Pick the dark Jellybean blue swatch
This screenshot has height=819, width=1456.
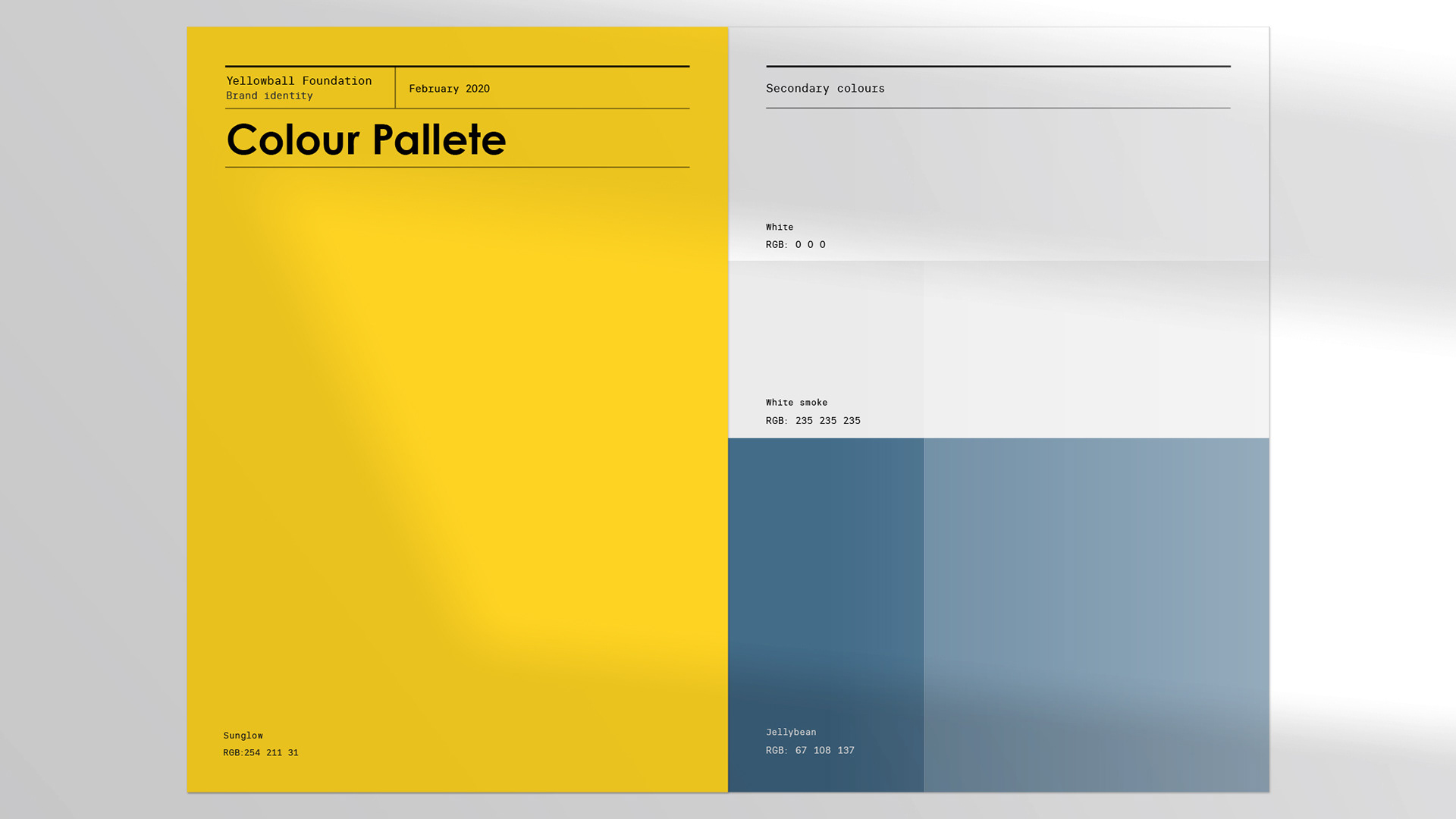click(x=826, y=615)
